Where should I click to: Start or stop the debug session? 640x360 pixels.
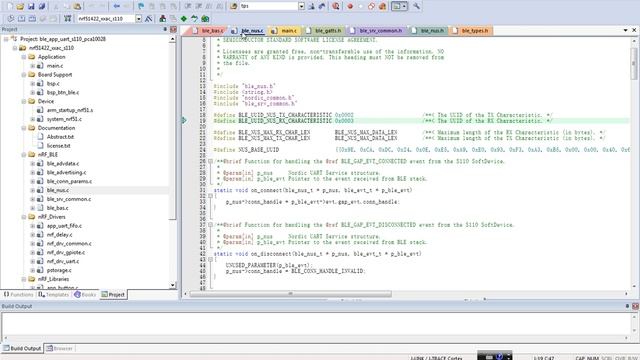[336, 6]
